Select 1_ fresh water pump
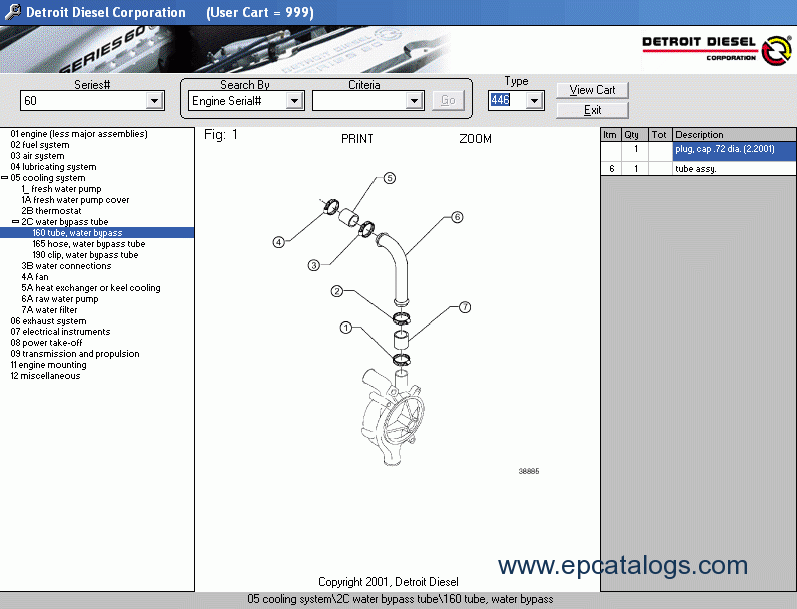Screen dimensions: 797x609 point(61,189)
